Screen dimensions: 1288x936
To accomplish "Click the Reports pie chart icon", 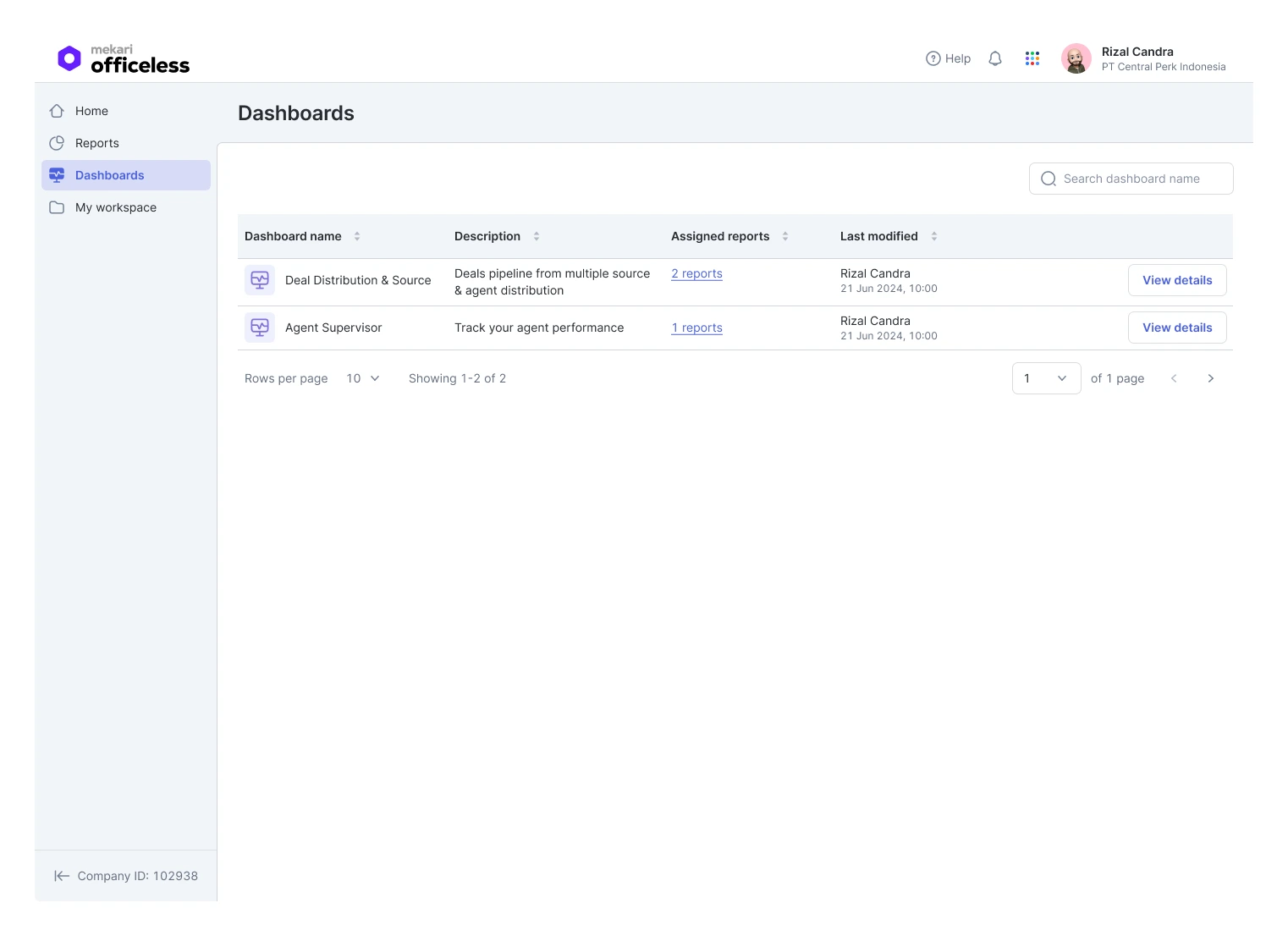I will click(57, 143).
